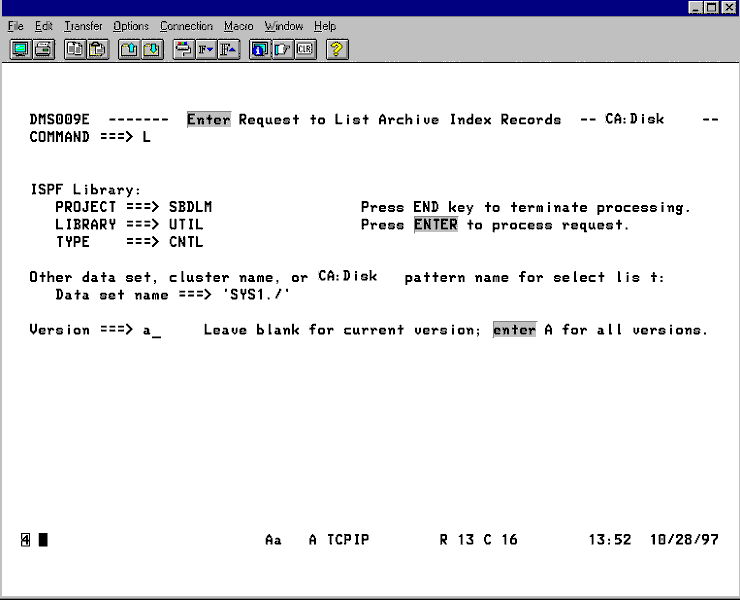This screenshot has width=740, height=600.
Task: Click the COMMAND field containing L
Action: click(x=147, y=137)
